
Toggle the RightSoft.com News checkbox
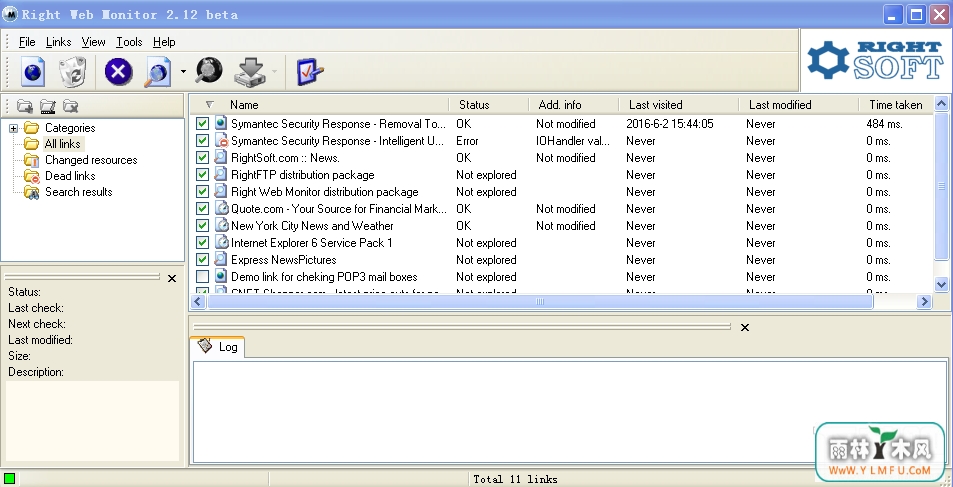point(202,157)
